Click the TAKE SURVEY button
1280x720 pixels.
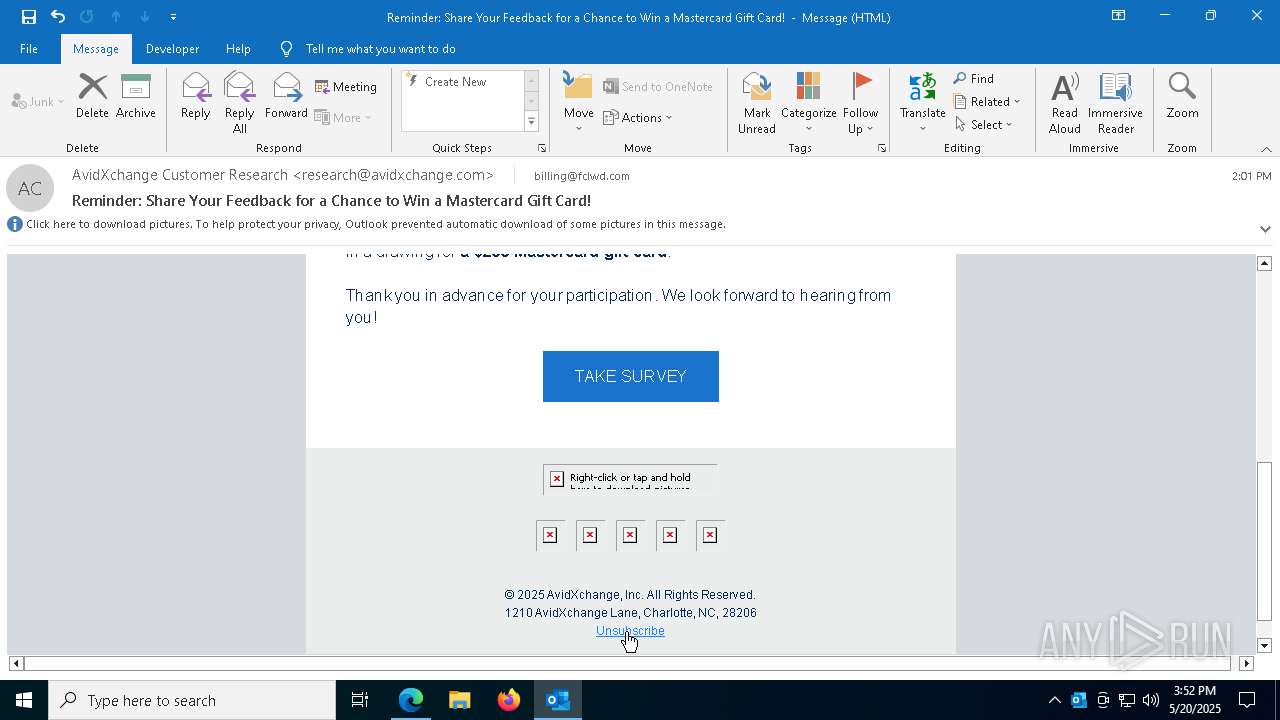pos(630,376)
